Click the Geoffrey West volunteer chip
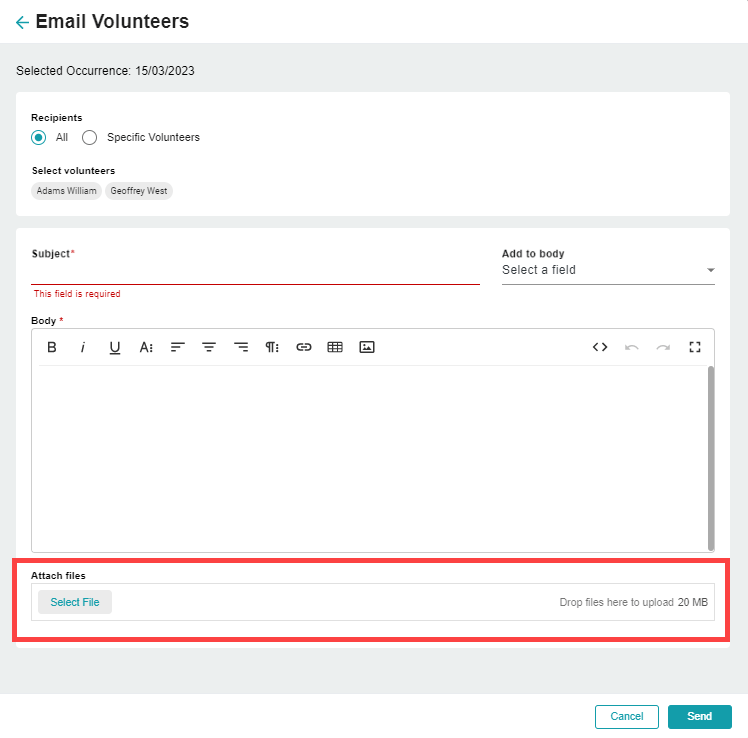Image resolution: width=748 pixels, height=738 pixels. pos(139,191)
